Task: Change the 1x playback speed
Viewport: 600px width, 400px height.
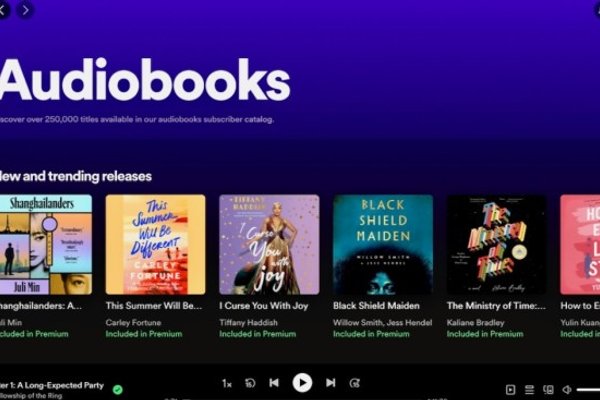Action: coord(227,384)
